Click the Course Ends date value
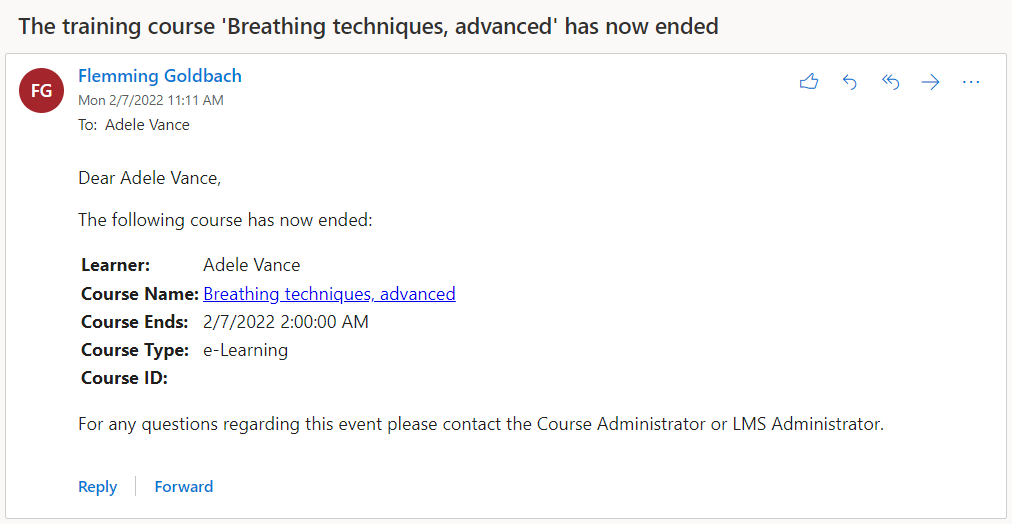Screen dimensions: 1012x524 [285, 322]
